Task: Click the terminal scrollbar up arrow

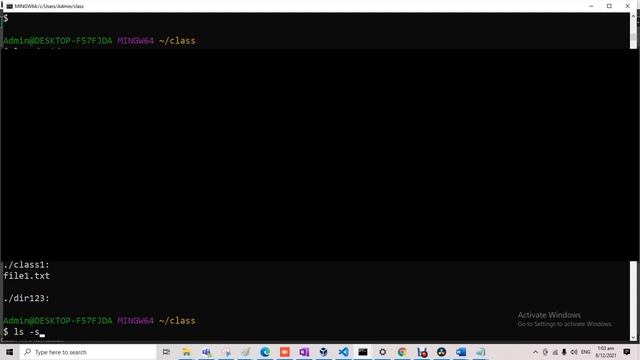Action: [x=633, y=16]
